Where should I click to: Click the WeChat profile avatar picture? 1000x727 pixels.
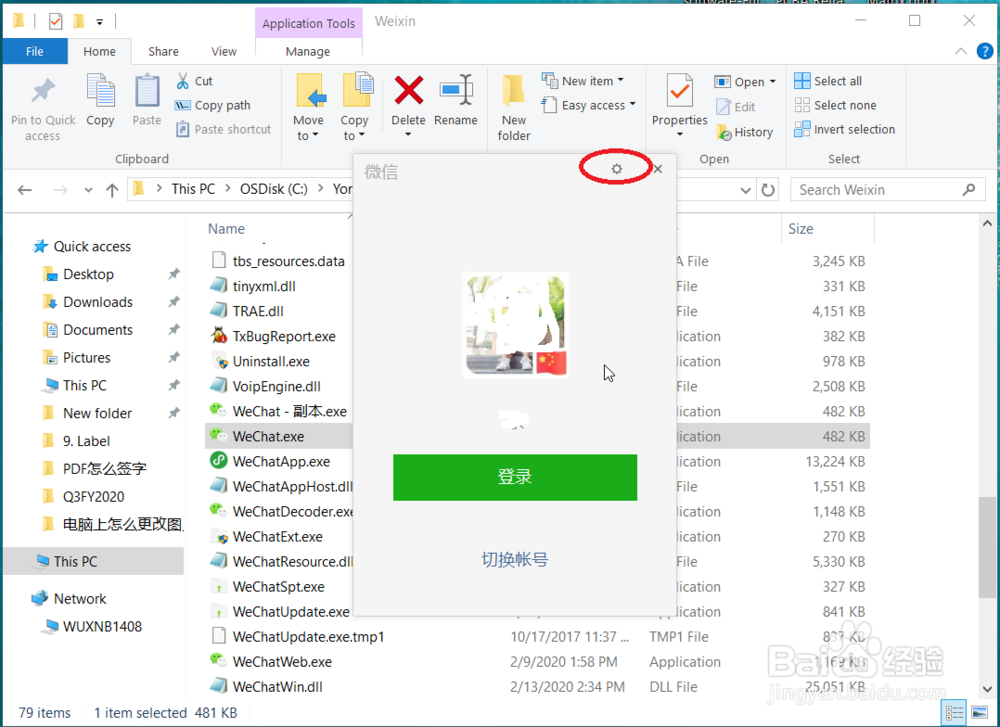[x=515, y=325]
